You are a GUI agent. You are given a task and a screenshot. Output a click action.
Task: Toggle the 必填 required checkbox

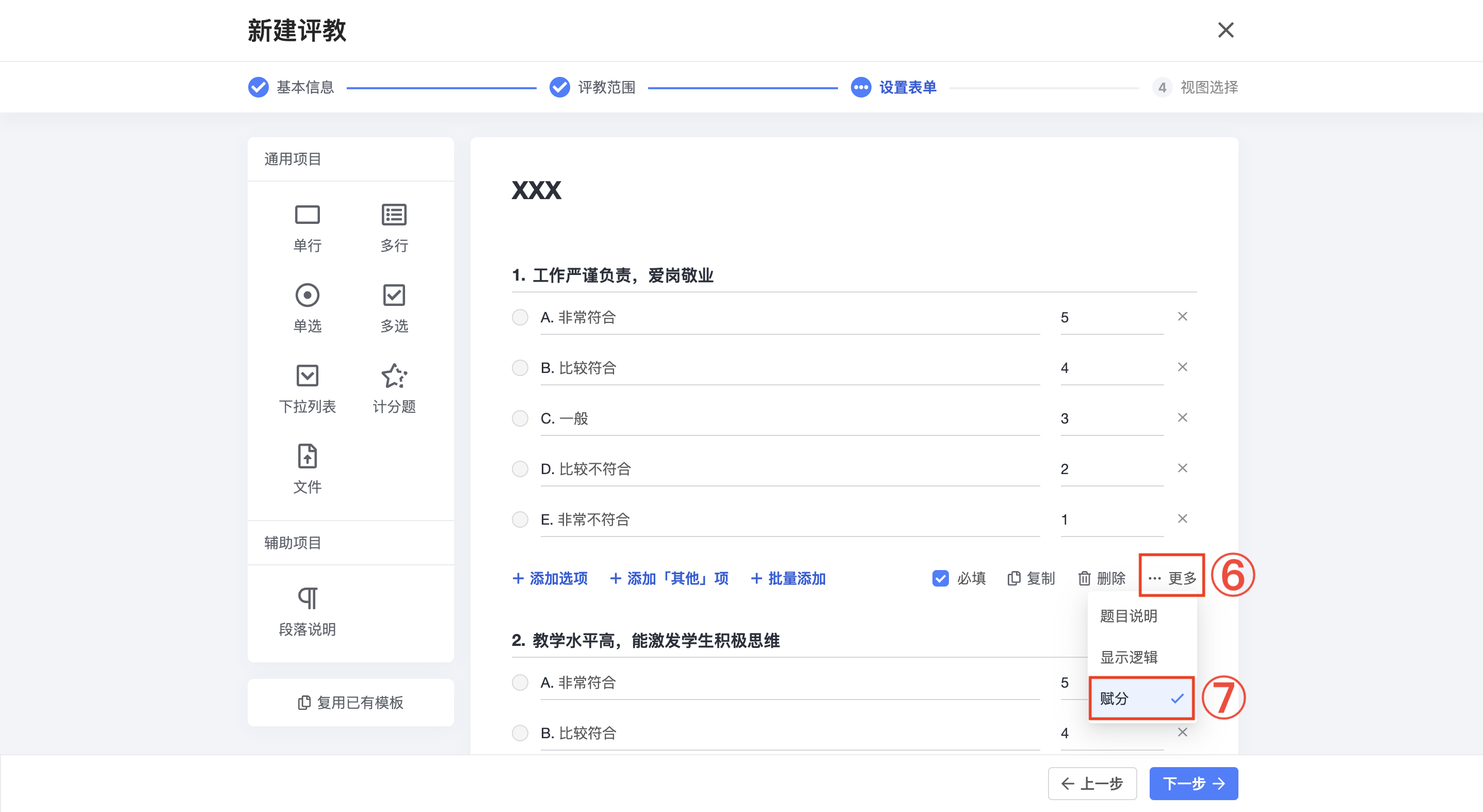(x=940, y=578)
